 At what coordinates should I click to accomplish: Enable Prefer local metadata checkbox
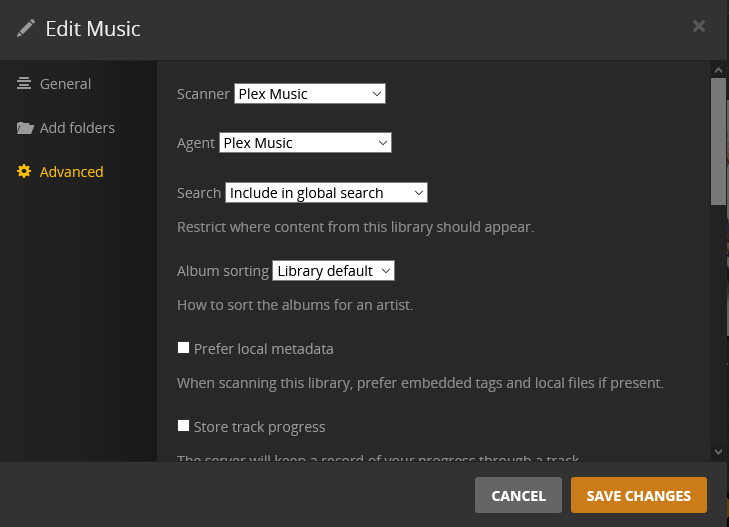click(183, 348)
